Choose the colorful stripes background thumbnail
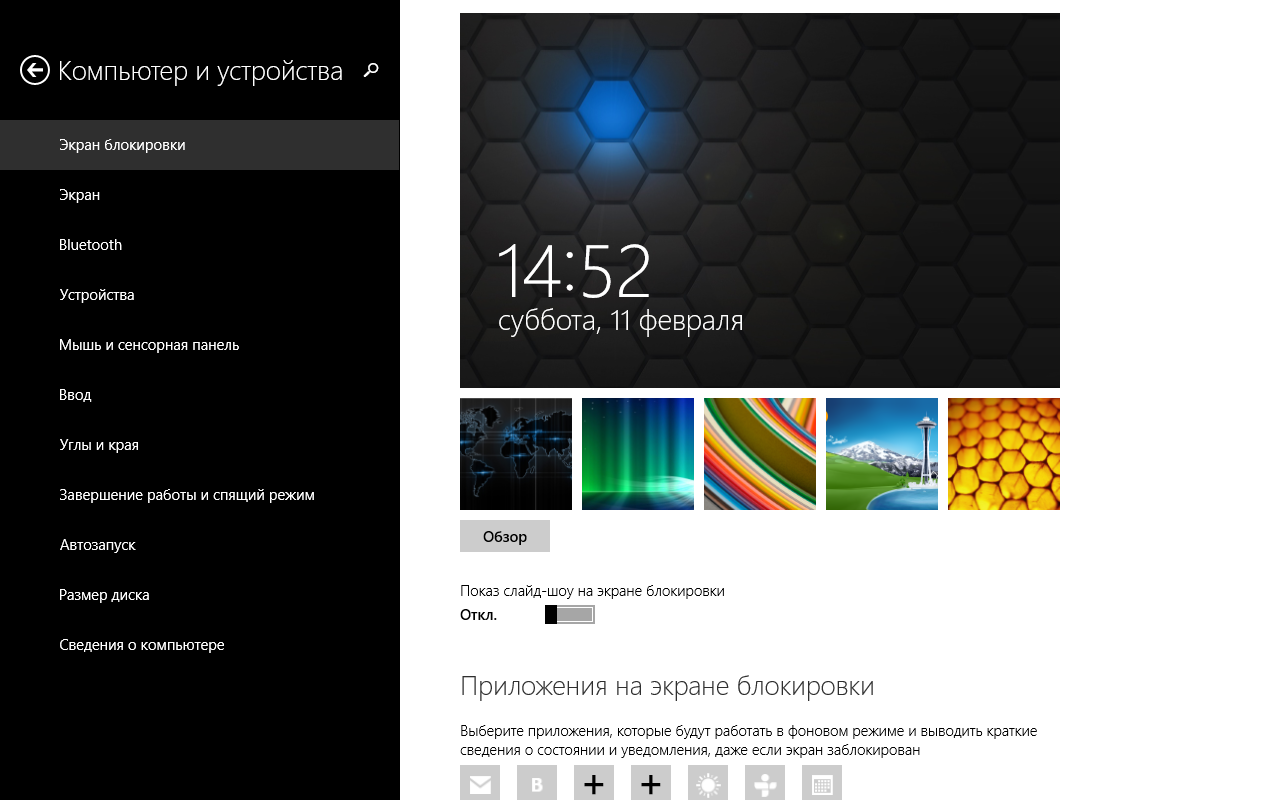 point(760,454)
